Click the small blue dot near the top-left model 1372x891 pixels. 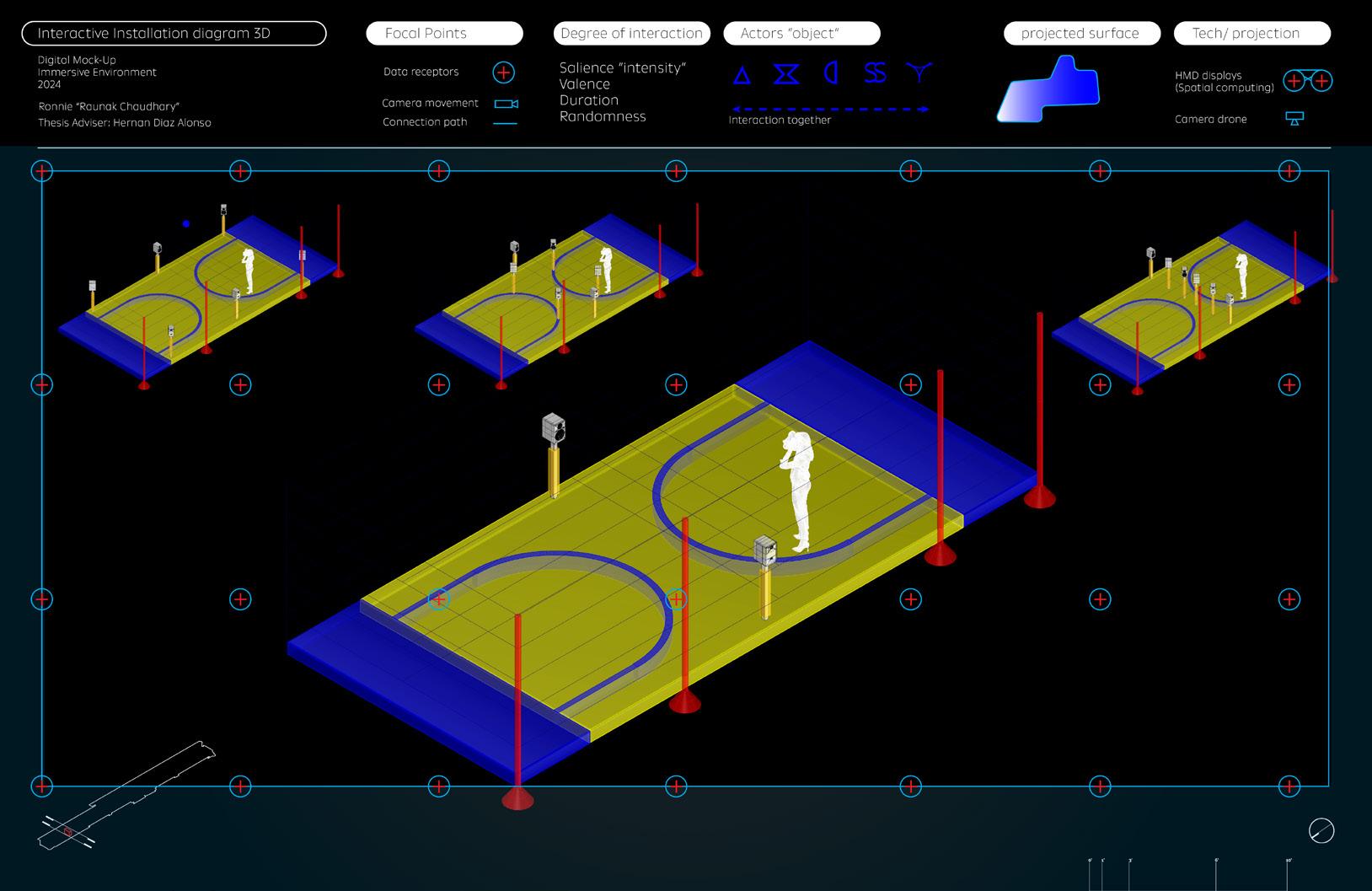tap(186, 224)
